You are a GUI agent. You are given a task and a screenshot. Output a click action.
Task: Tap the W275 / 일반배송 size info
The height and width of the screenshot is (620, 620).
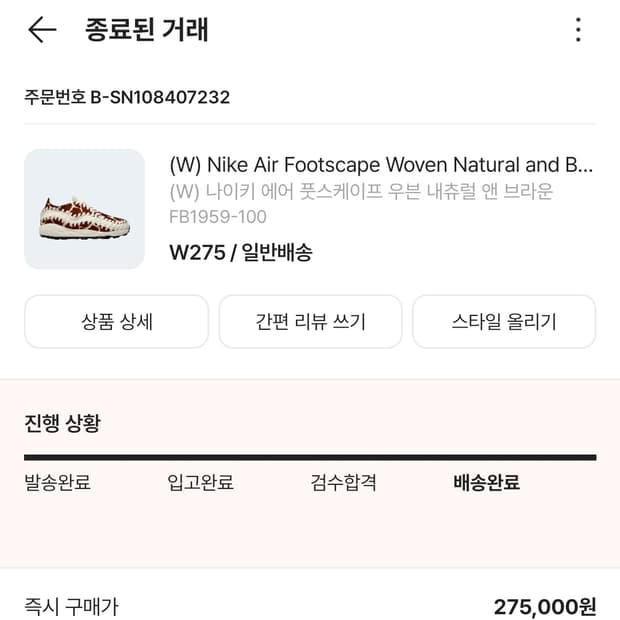pyautogui.click(x=241, y=252)
